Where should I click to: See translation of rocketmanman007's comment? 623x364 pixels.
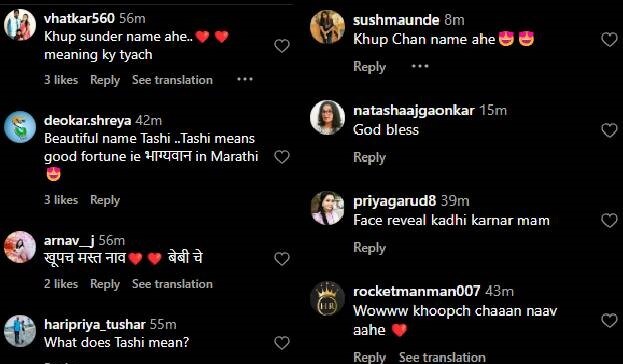(x=442, y=357)
